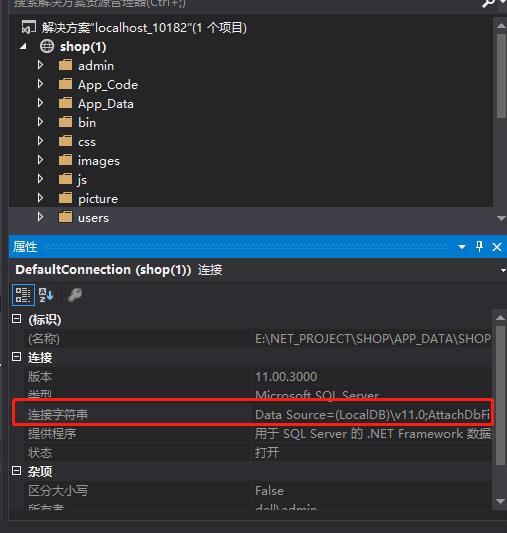Click the users folder icon
This screenshot has height=533, width=507.
tap(66, 217)
